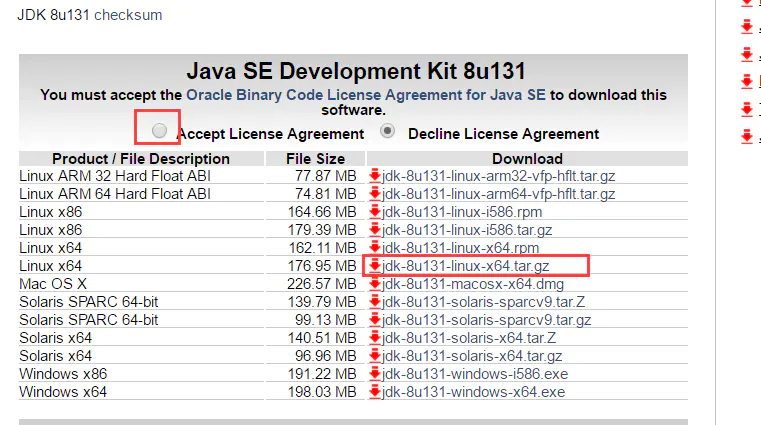
Task: Download jdk-8u131-macosx-x64.dmg
Action: coord(473,284)
